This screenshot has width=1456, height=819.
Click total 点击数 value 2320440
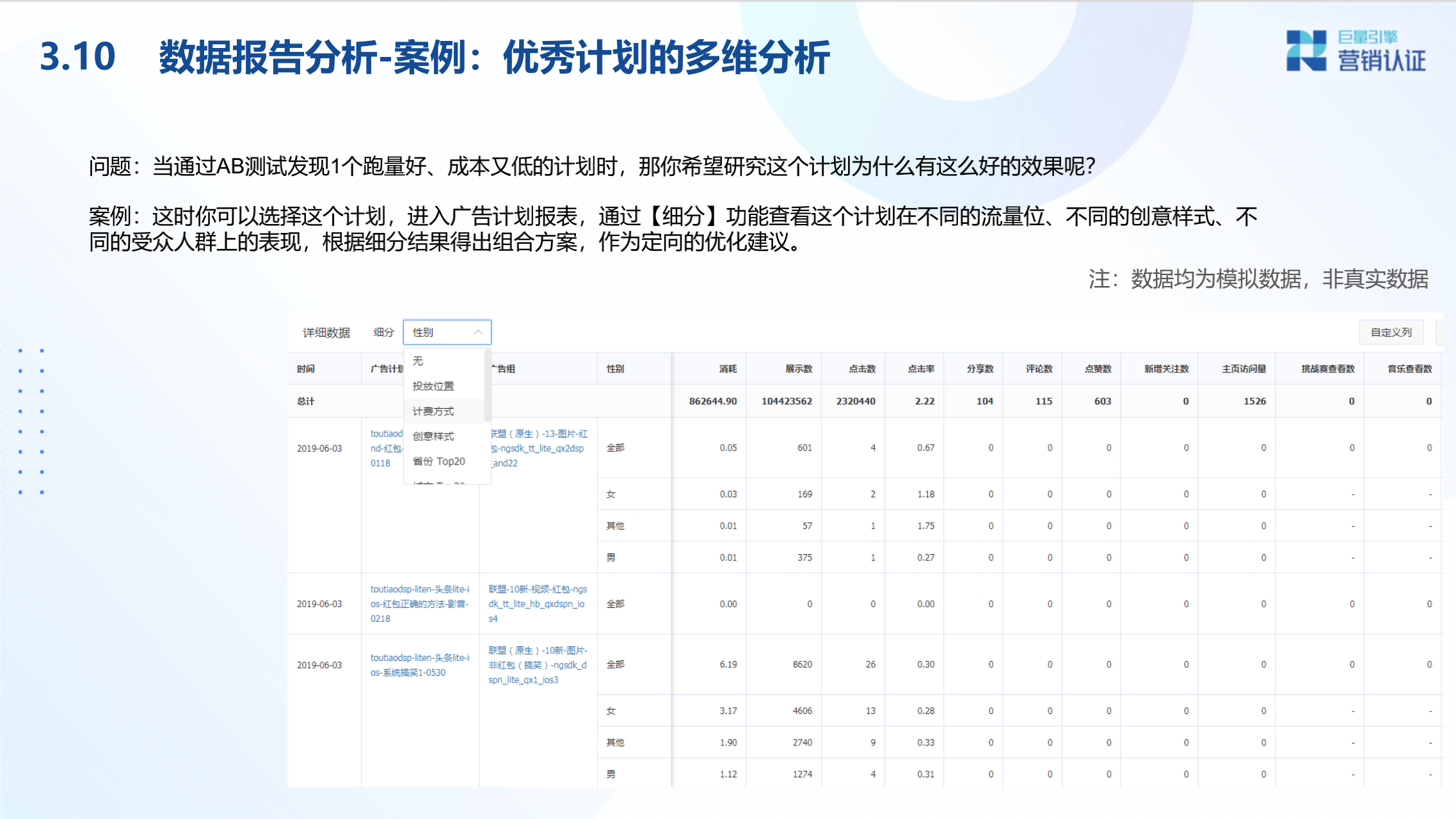[856, 401]
